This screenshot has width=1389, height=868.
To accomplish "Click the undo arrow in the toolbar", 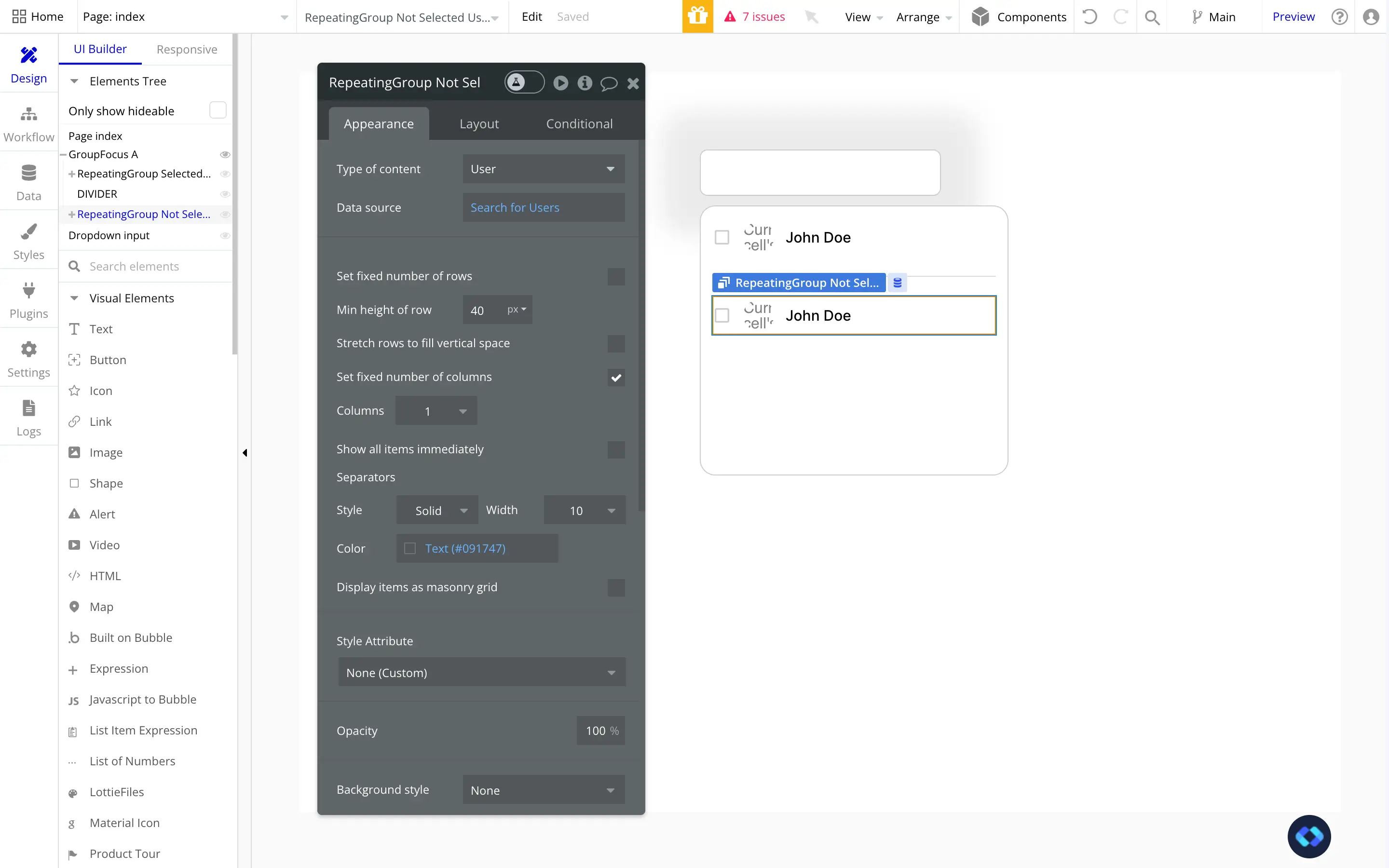I will coord(1089,17).
